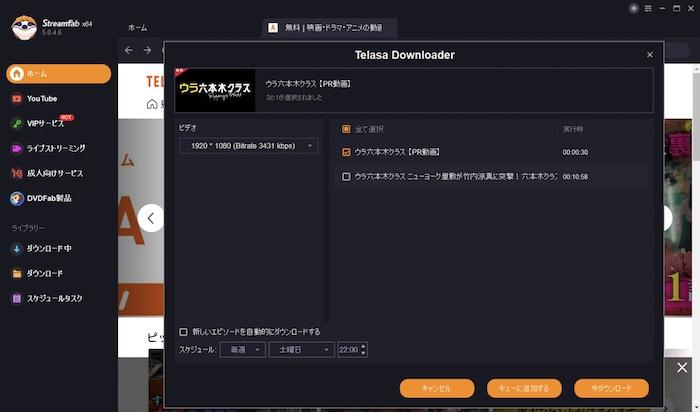Click the Telasa home icon on webpage
The width and height of the screenshot is (700, 412).
pyautogui.click(x=152, y=104)
